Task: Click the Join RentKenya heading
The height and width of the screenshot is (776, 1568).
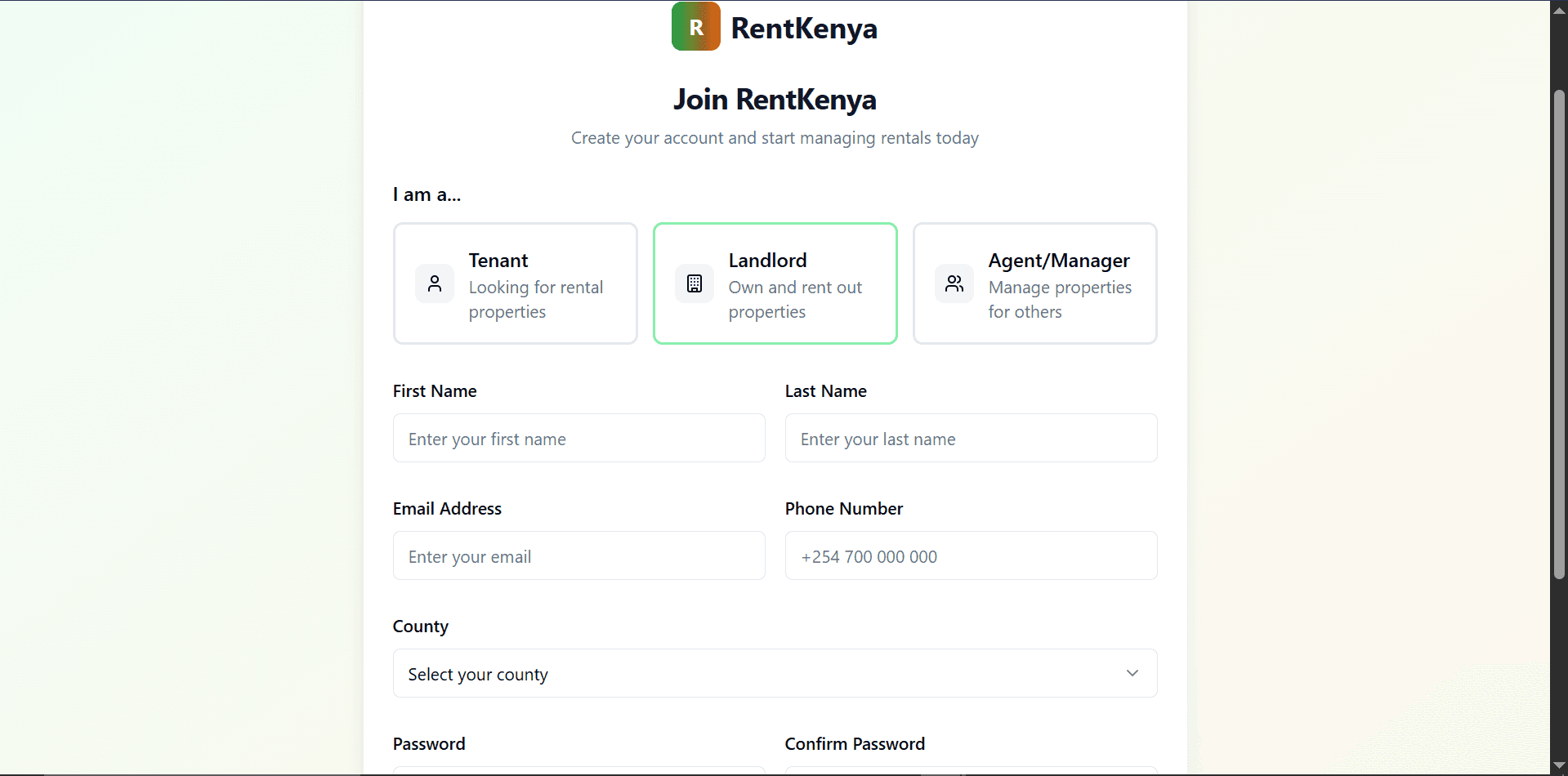Action: [x=775, y=100]
